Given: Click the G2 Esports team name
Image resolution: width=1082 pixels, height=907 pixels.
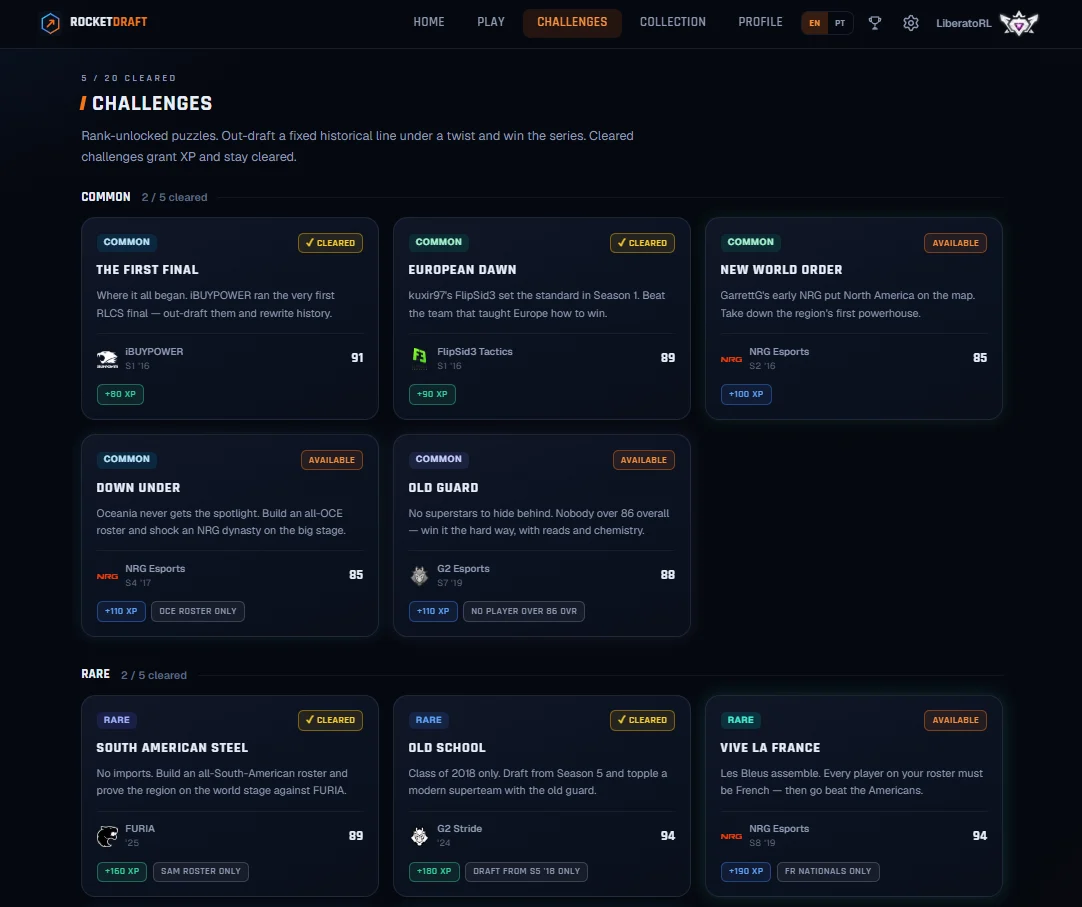Looking at the screenshot, I should point(463,569).
